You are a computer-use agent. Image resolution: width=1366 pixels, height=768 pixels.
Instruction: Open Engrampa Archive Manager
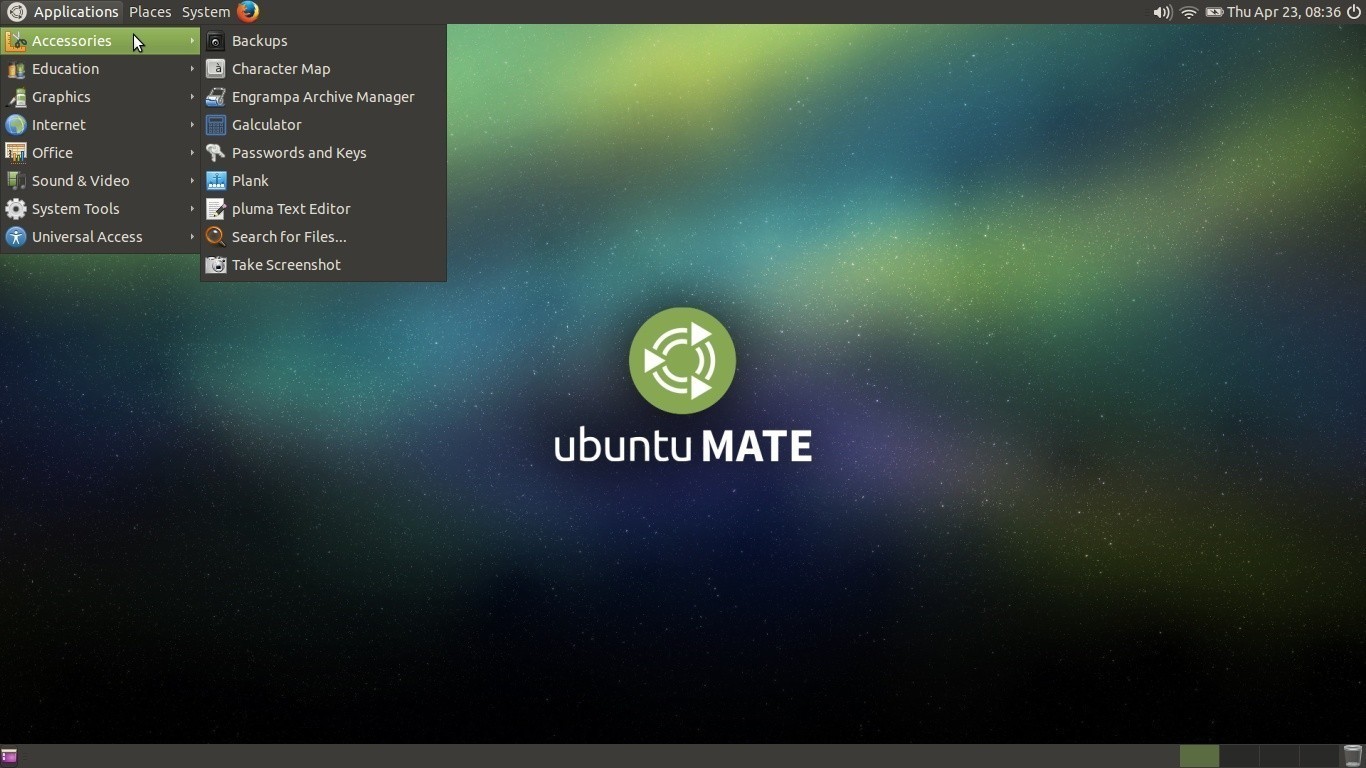pyautogui.click(x=322, y=97)
